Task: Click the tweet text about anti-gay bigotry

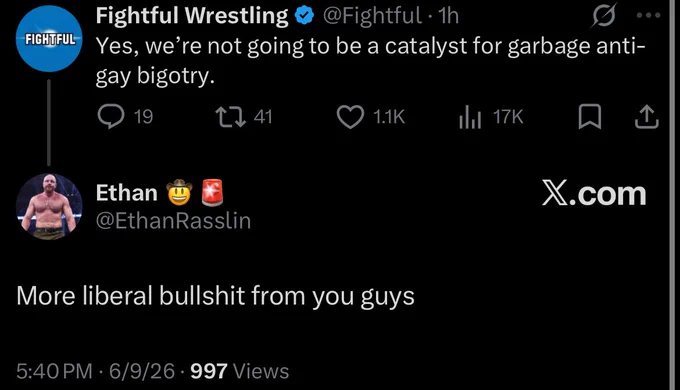Action: 371,61
